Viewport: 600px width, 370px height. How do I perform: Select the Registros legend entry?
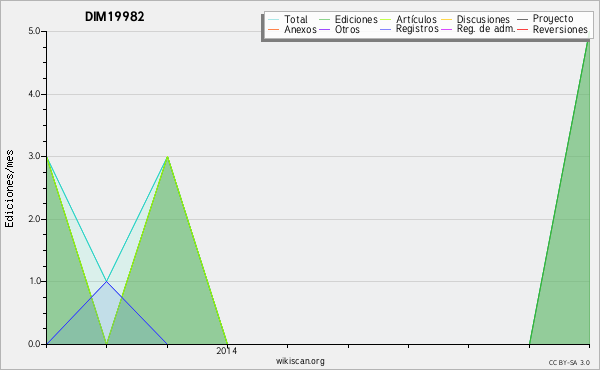[409, 29]
